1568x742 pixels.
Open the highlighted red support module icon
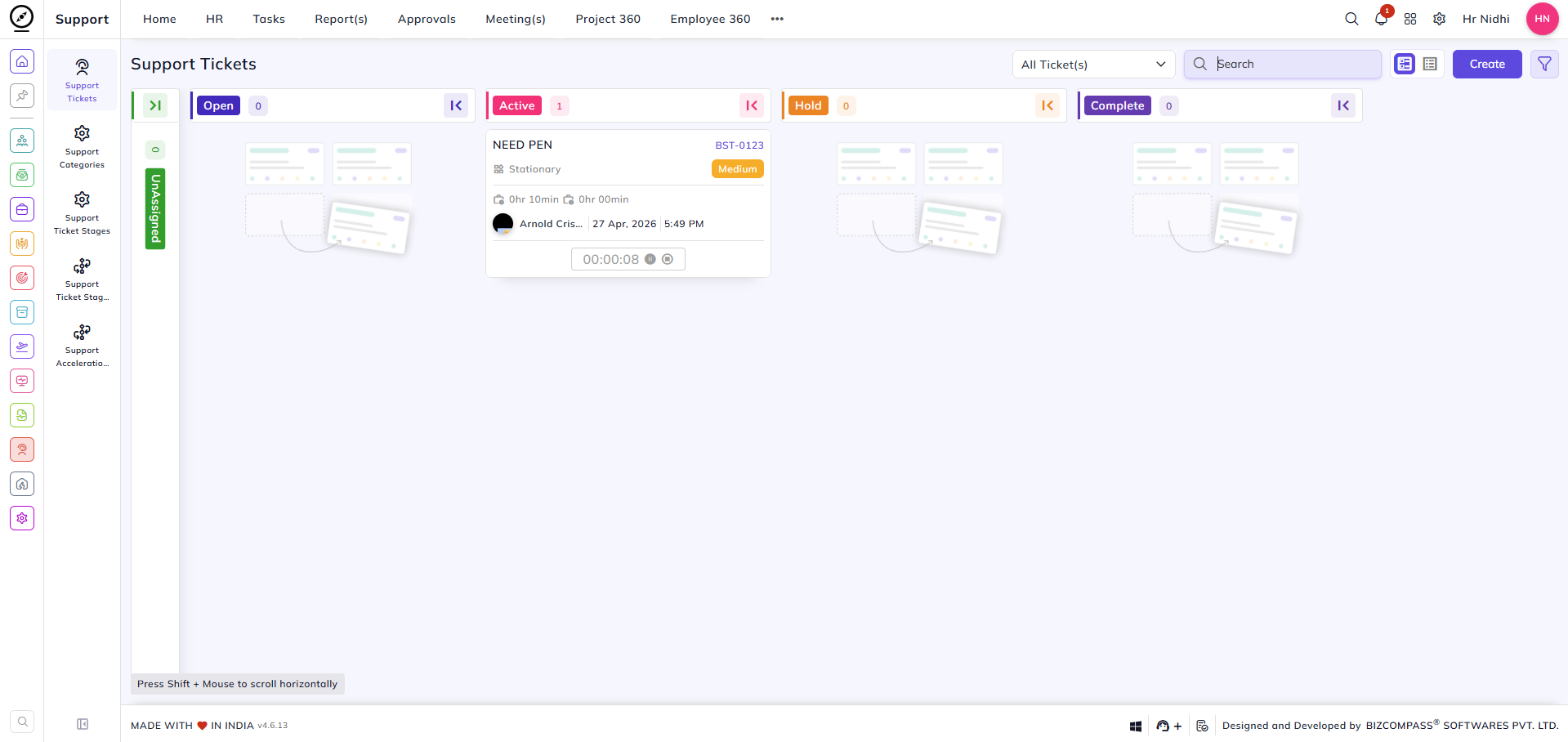[22, 449]
